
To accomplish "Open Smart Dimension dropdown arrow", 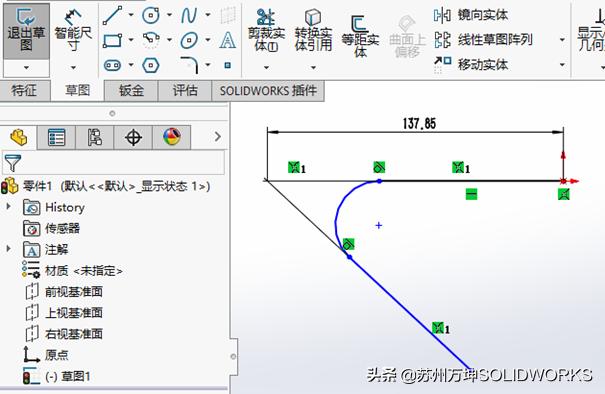I will [x=73, y=68].
